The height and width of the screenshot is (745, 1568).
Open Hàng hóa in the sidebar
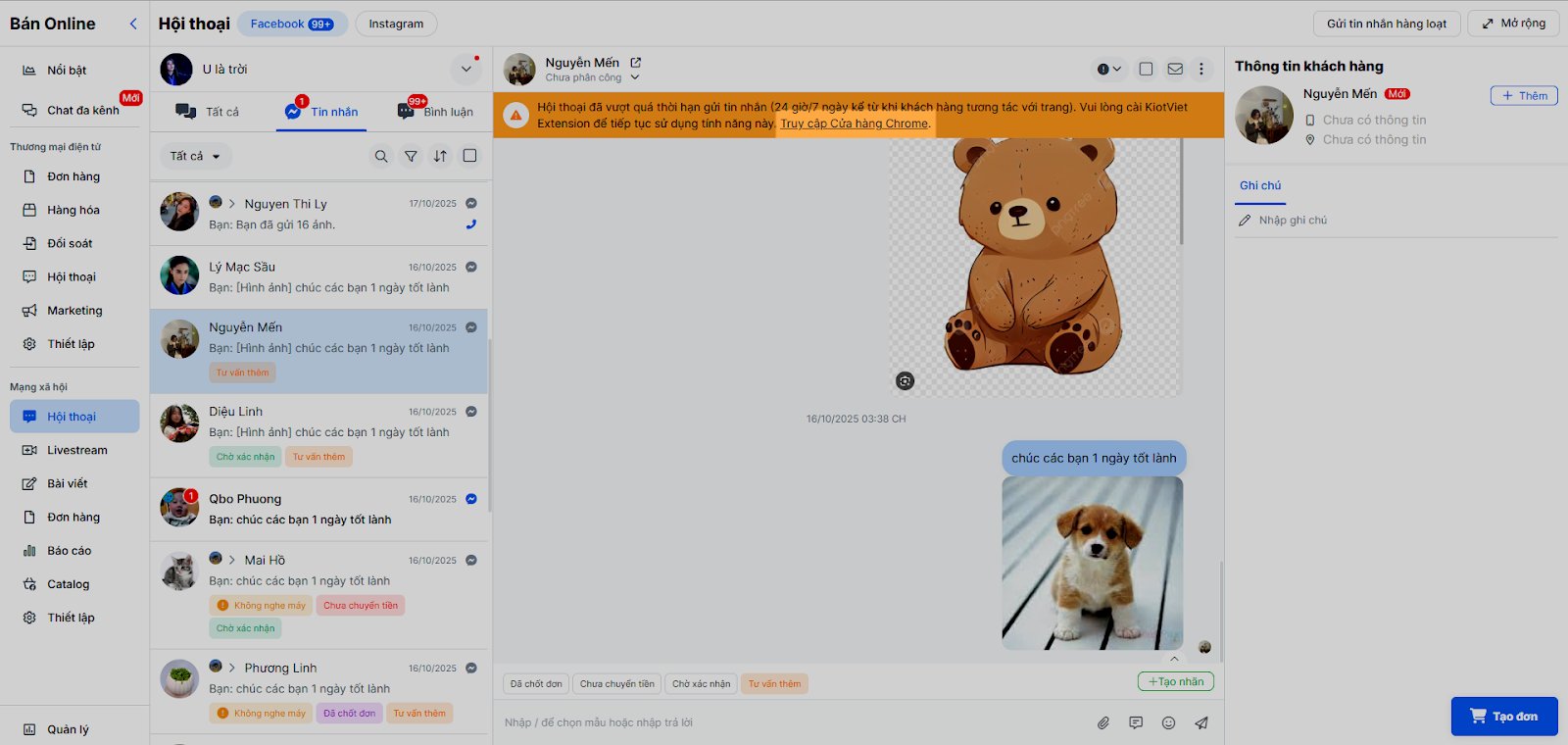pos(74,210)
